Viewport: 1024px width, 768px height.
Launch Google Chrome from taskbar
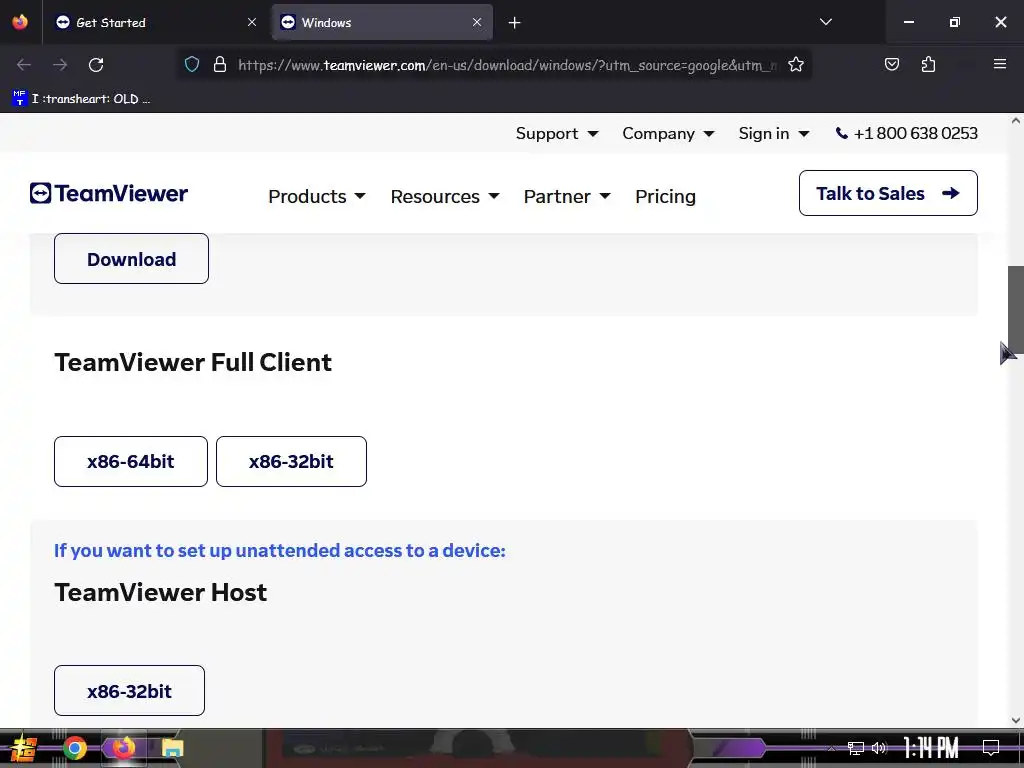click(x=74, y=748)
